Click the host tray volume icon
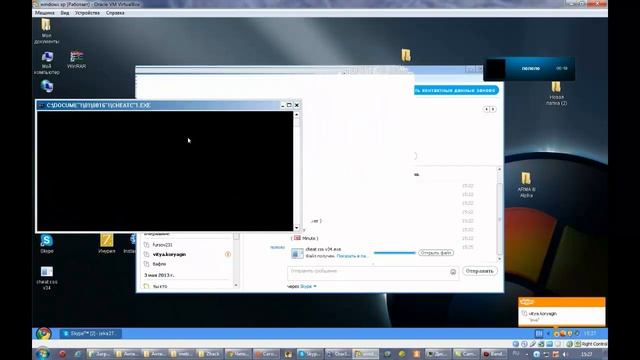 pyautogui.click(x=565, y=354)
